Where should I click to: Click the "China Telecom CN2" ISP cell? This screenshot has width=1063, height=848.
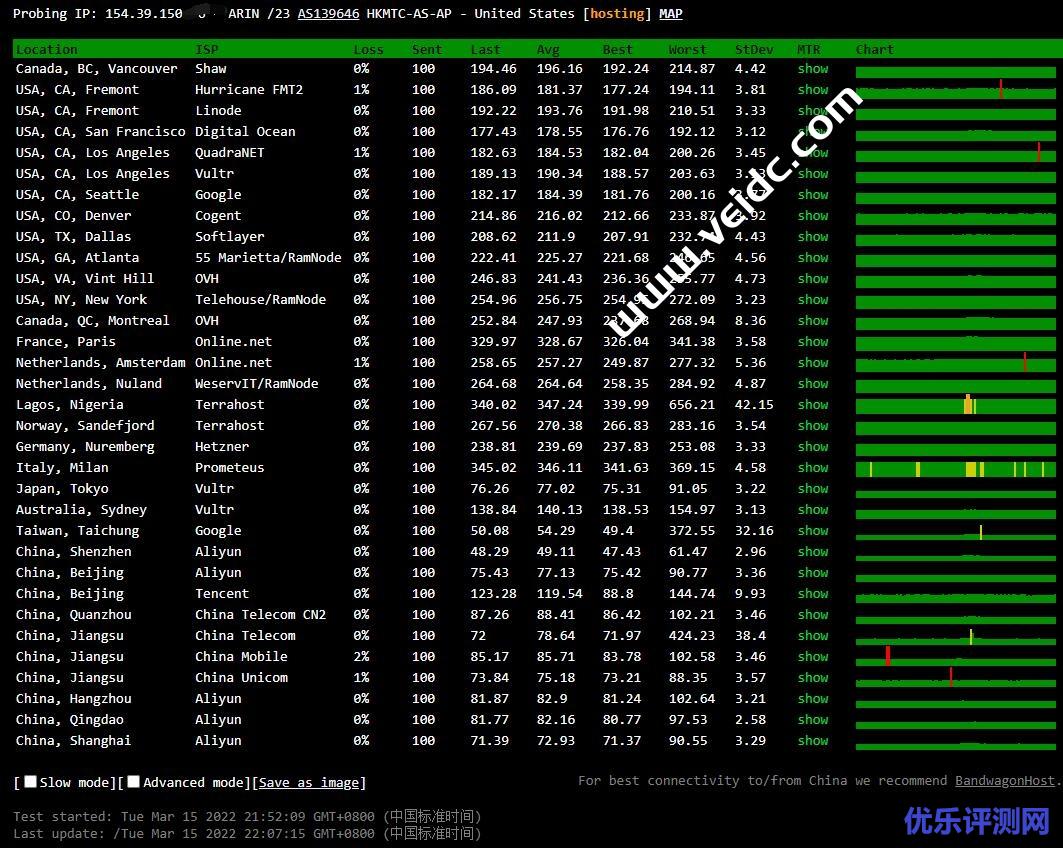pyautogui.click(x=260, y=615)
